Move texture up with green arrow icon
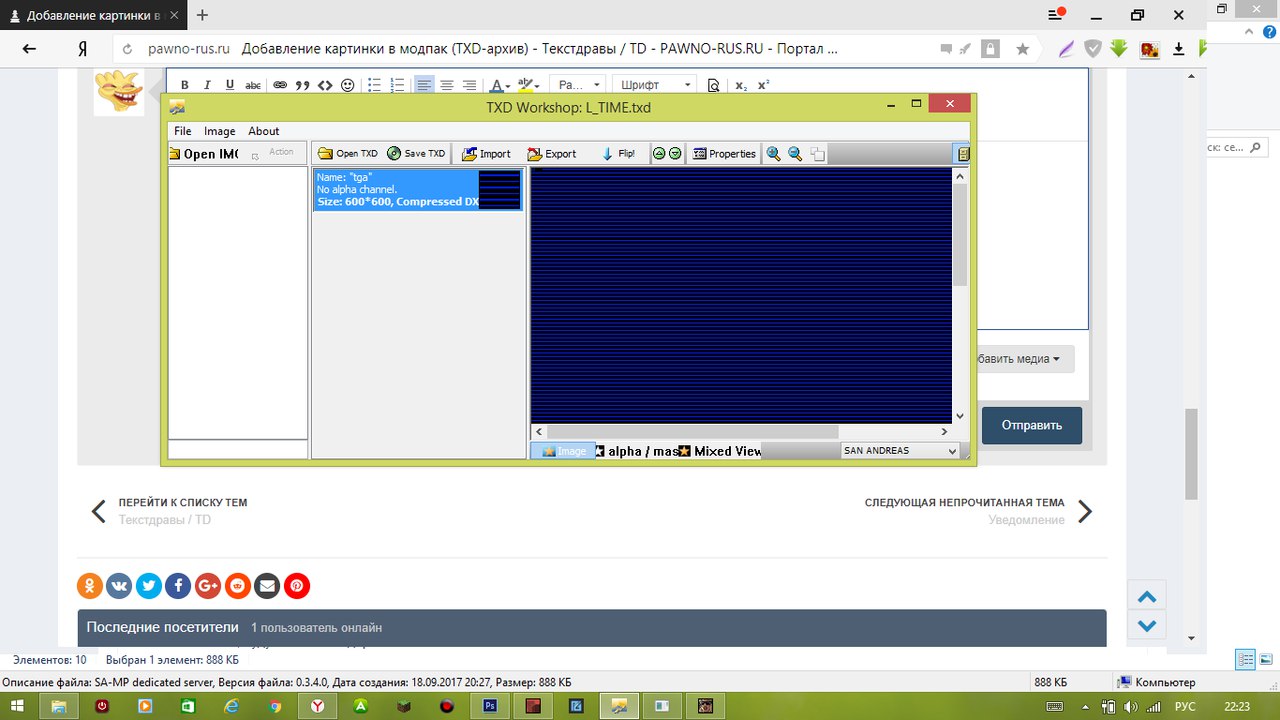Image resolution: width=1280 pixels, height=720 pixels. click(x=659, y=154)
